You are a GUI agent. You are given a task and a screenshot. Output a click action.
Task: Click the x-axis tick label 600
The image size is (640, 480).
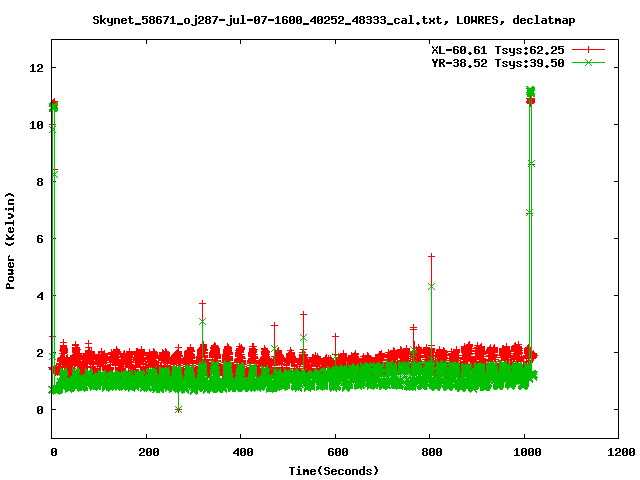(x=338, y=452)
